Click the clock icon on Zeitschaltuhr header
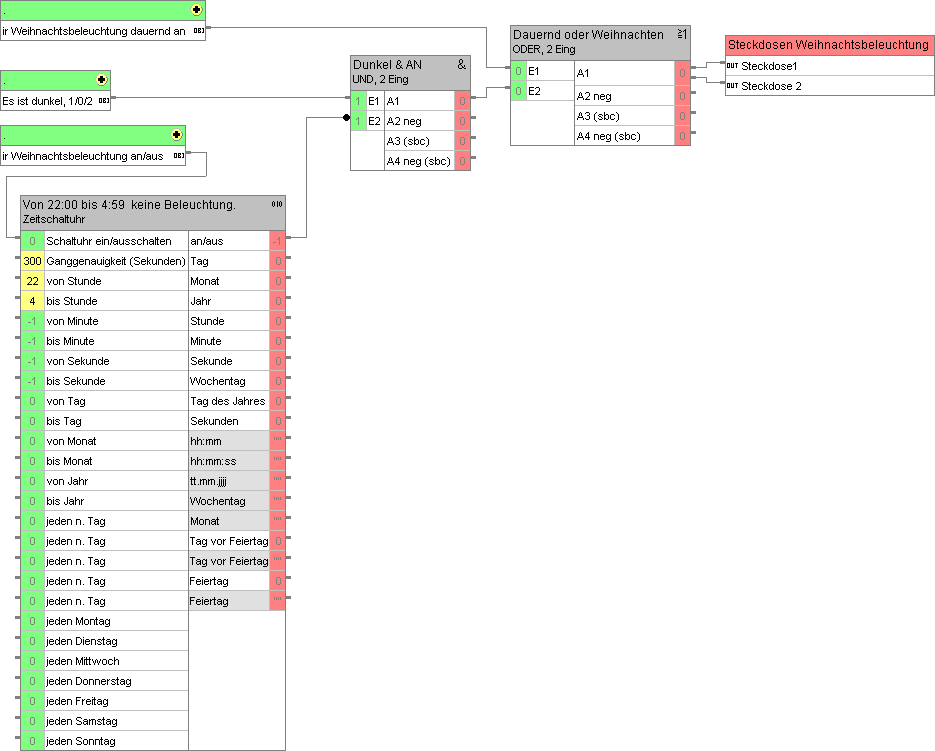 point(277,204)
